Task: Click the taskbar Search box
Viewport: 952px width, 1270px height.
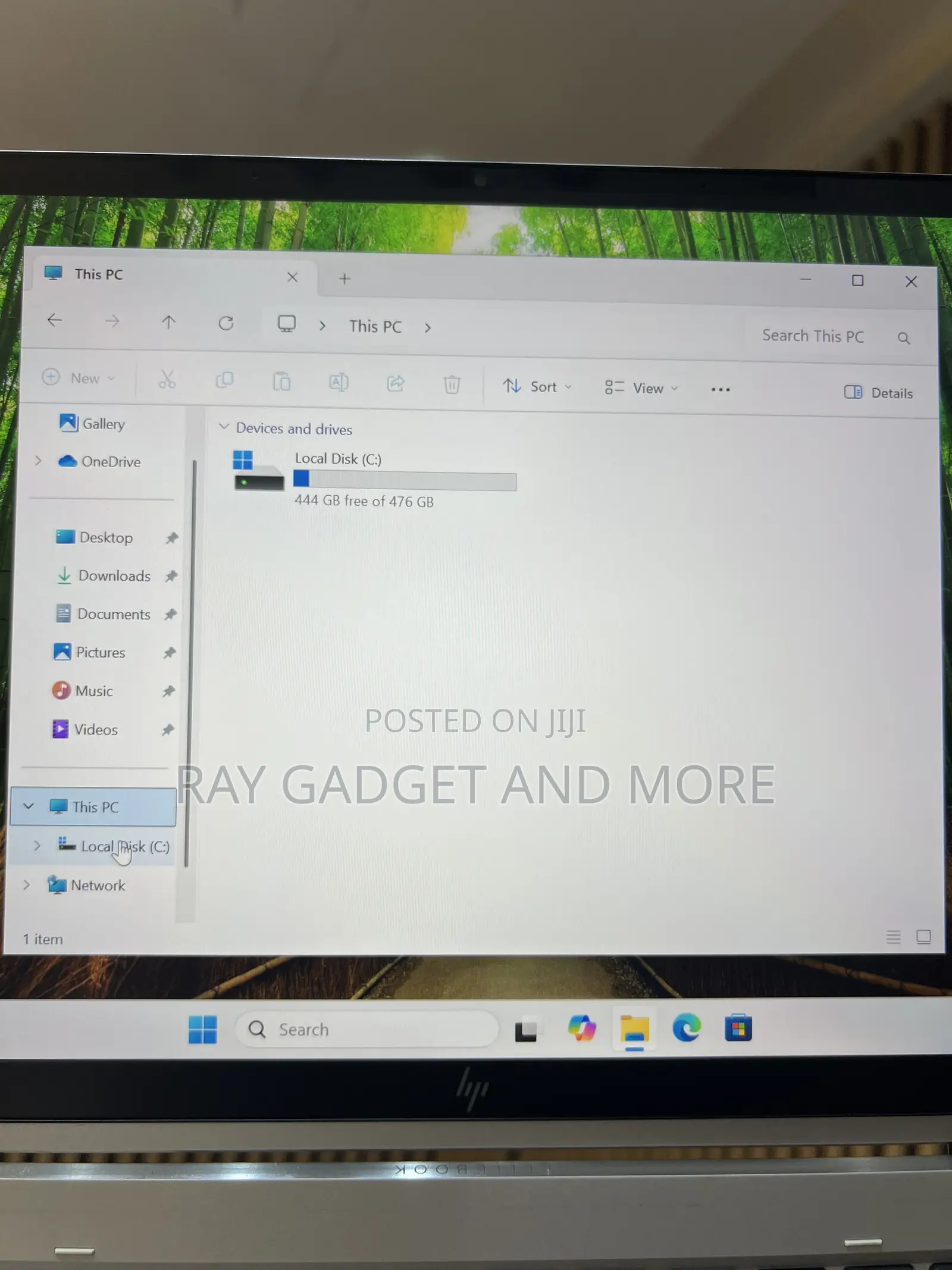Action: [367, 1030]
